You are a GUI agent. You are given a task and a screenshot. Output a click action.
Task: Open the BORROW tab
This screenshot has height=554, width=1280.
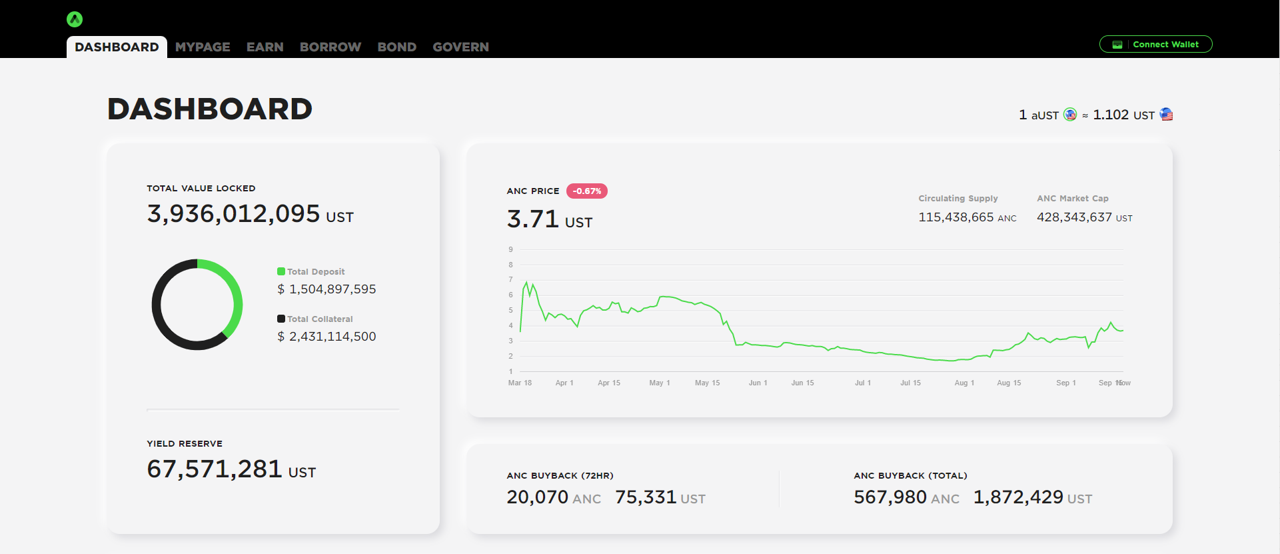(330, 47)
